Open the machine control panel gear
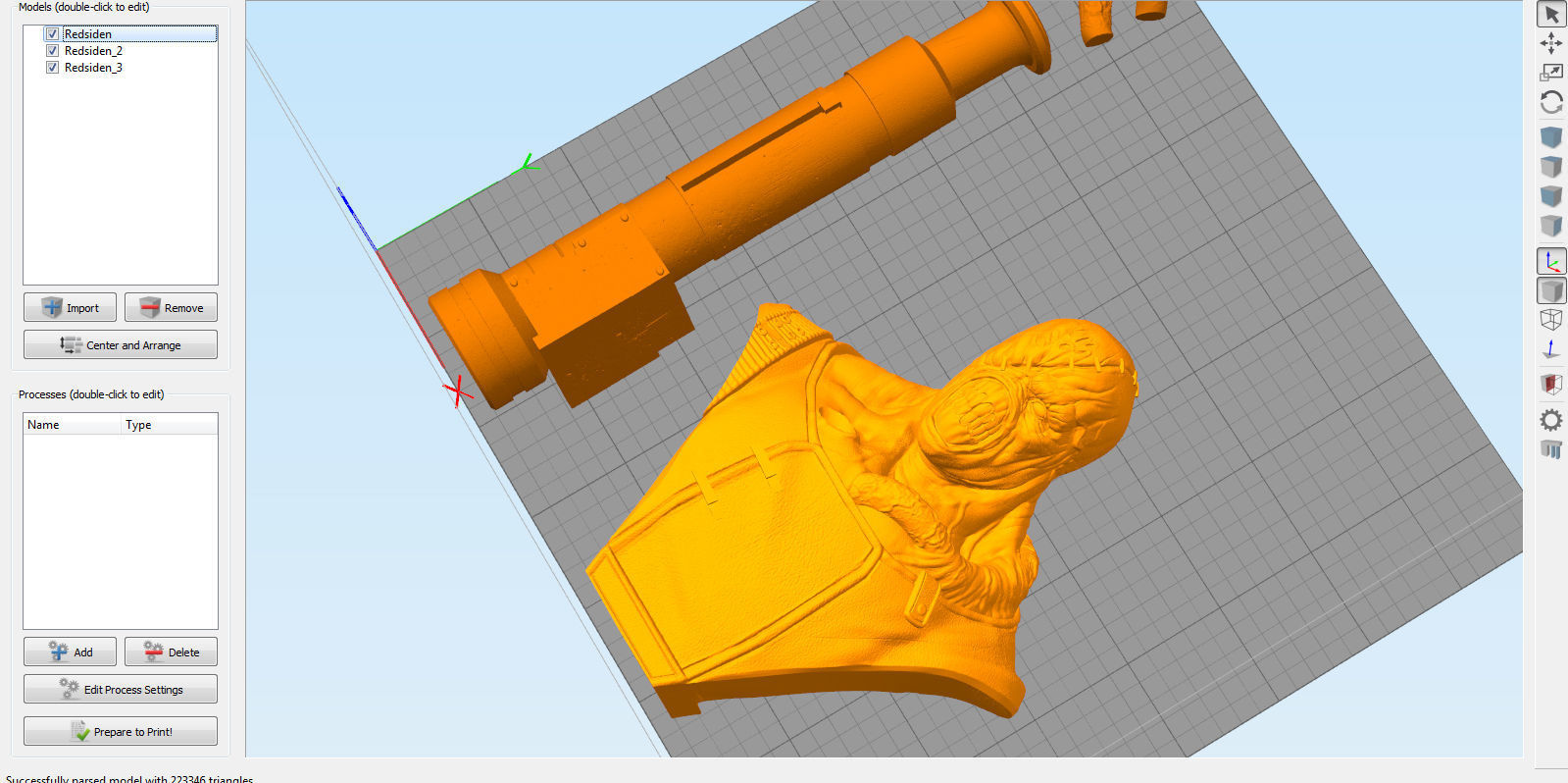1568x783 pixels. pyautogui.click(x=1551, y=420)
